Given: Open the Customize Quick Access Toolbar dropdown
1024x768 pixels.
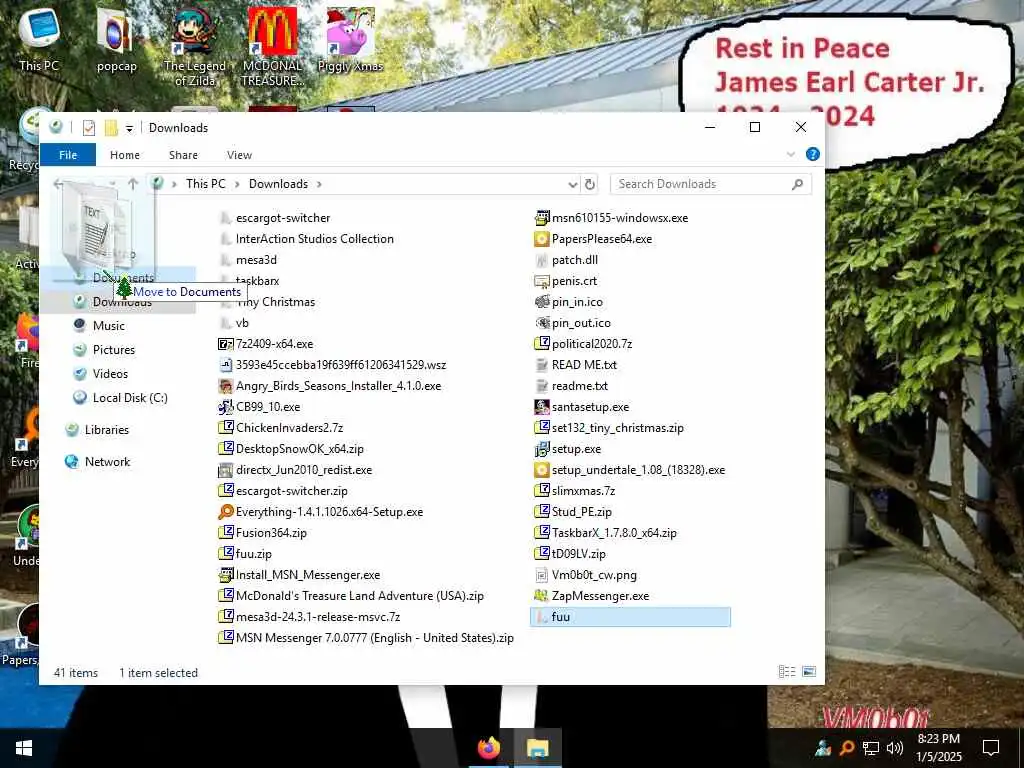Looking at the screenshot, I should pyautogui.click(x=129, y=128).
